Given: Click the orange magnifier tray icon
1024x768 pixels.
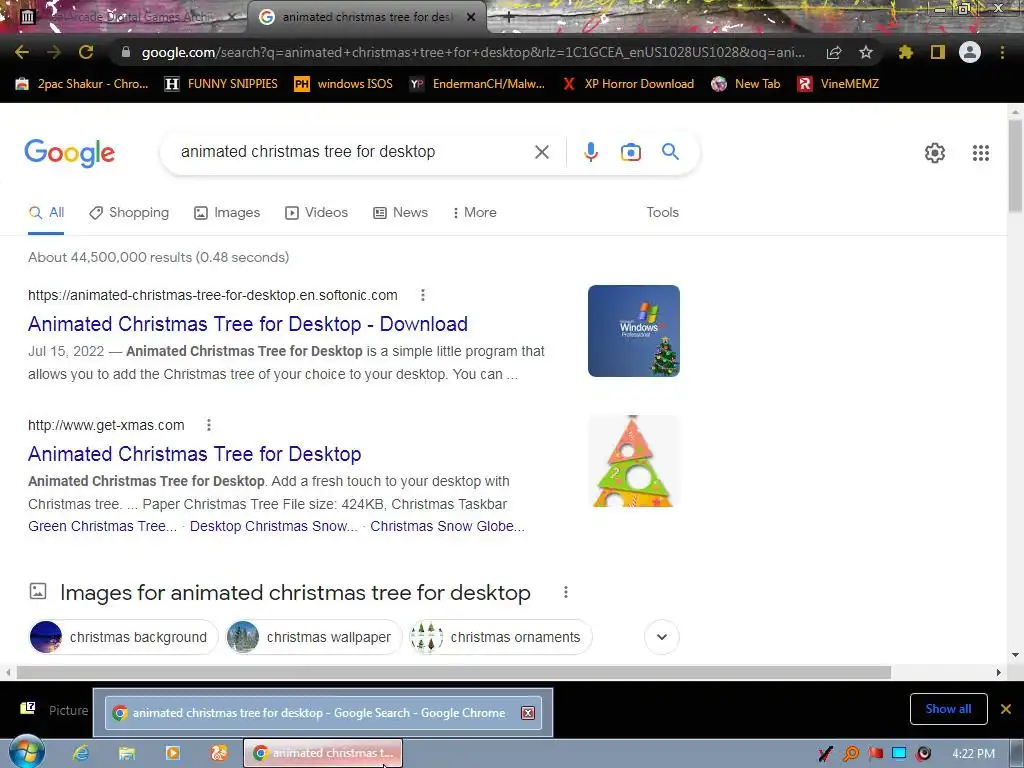Looking at the screenshot, I should click(x=851, y=754).
